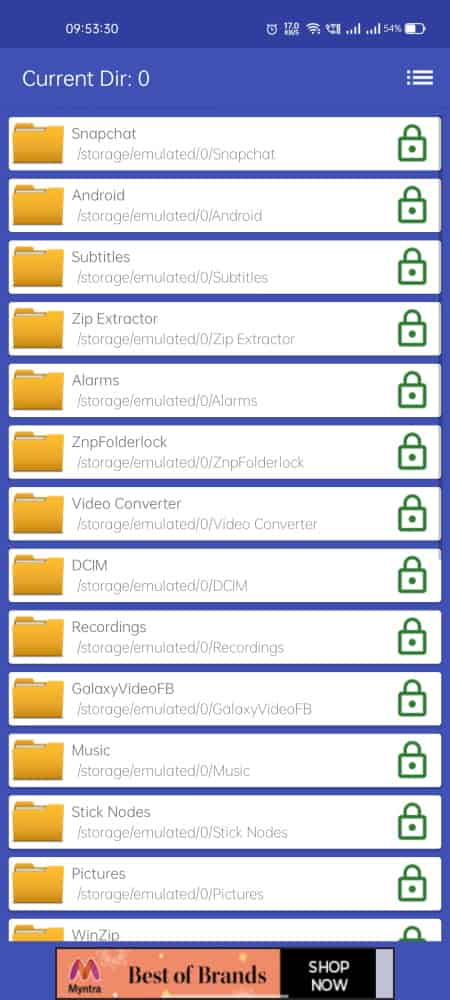Open the DCIM folder name
Image resolution: width=450 pixels, height=1000 pixels.
tap(89, 566)
